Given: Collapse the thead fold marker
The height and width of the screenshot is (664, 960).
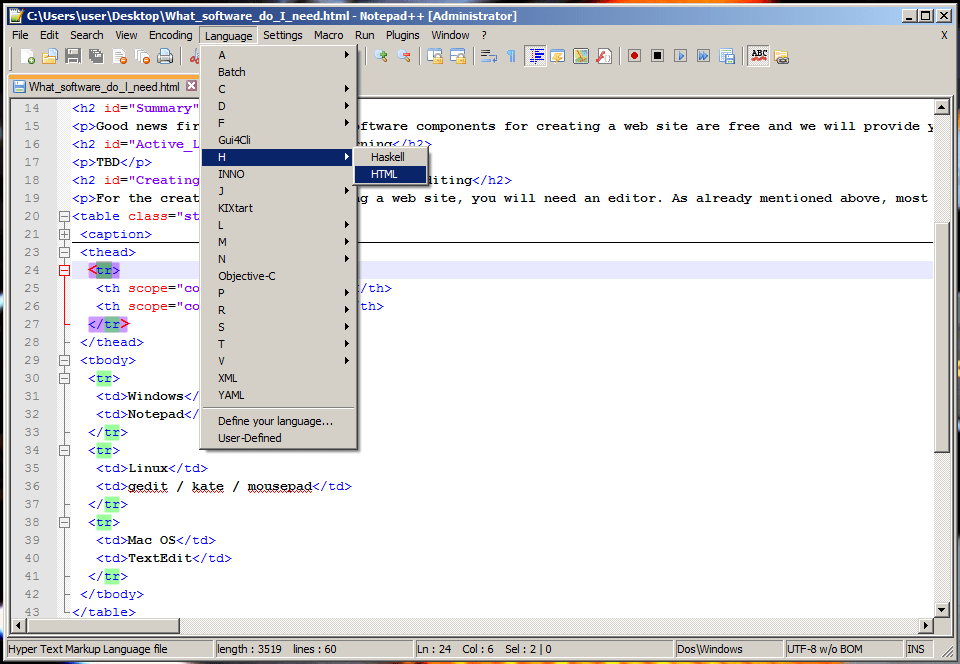Looking at the screenshot, I should [64, 252].
